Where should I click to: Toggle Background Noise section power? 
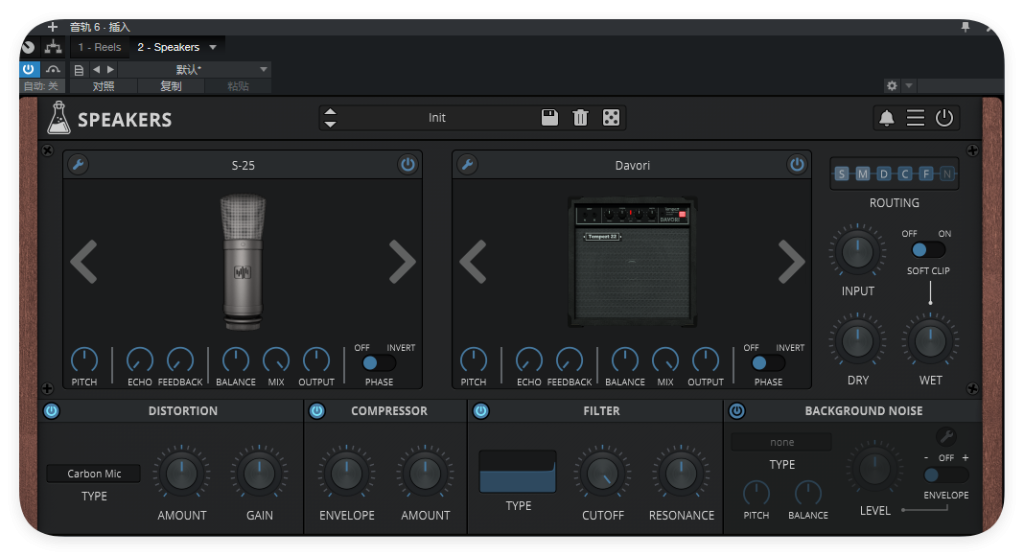tap(737, 411)
